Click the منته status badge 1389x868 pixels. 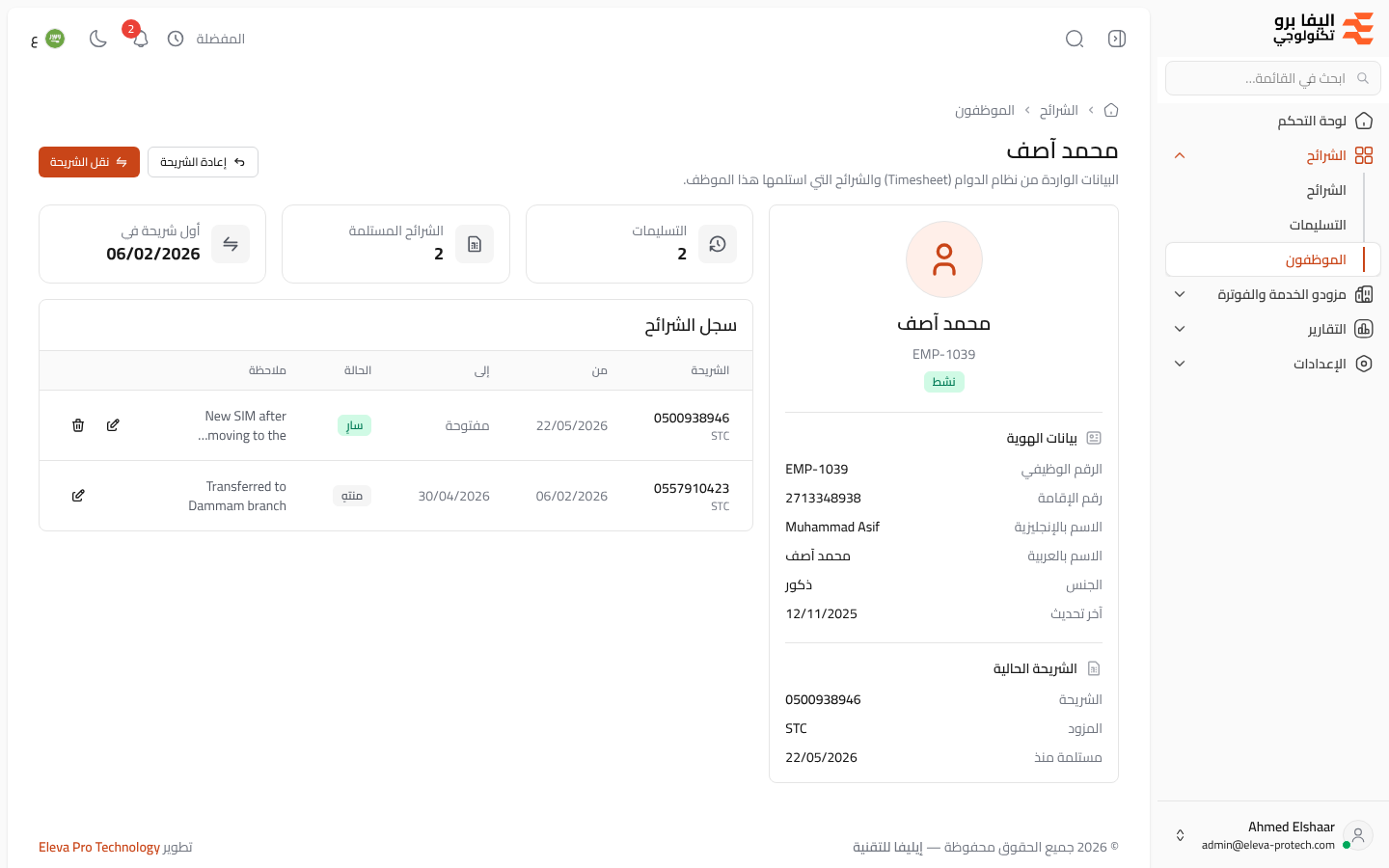(352, 496)
